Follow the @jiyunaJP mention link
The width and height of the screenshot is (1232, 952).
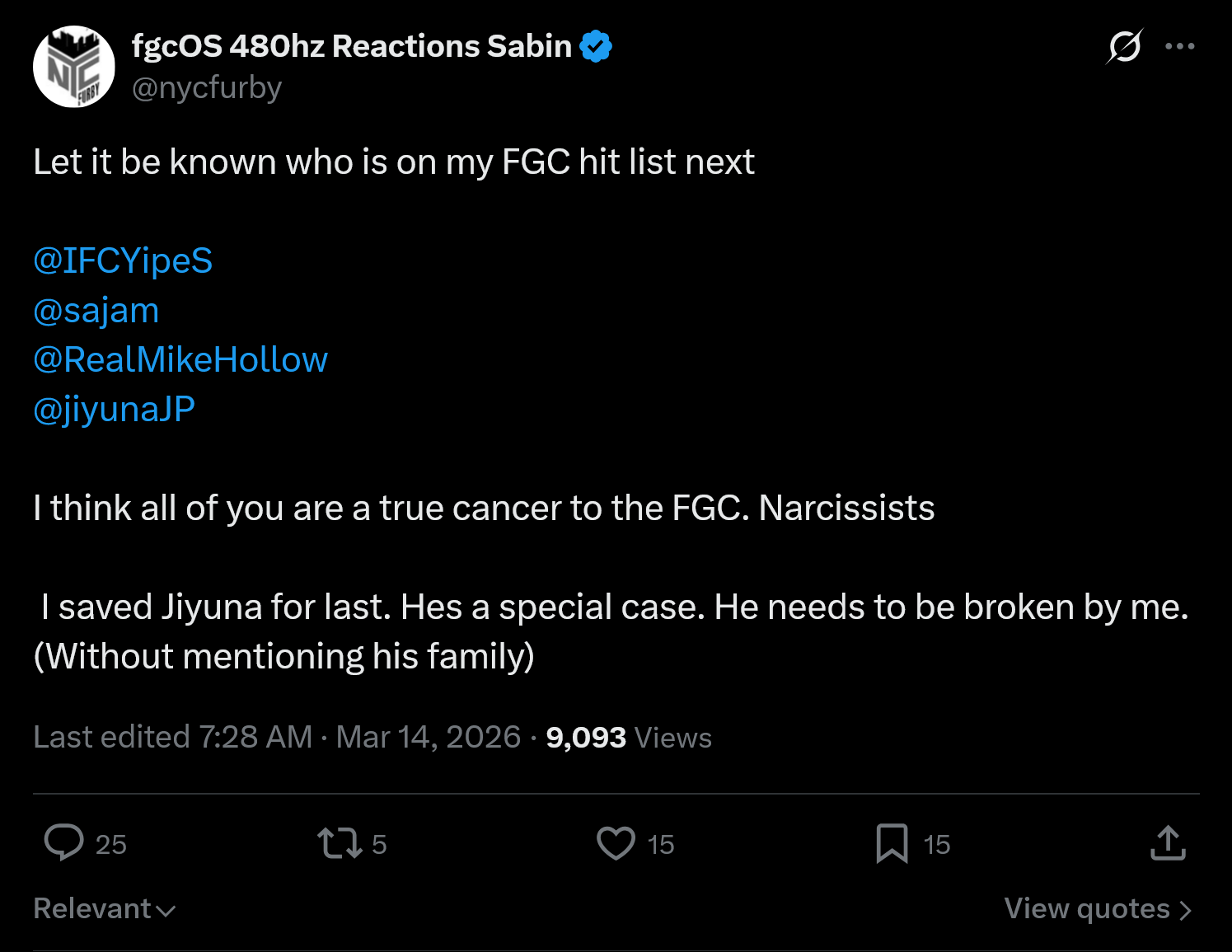(114, 409)
